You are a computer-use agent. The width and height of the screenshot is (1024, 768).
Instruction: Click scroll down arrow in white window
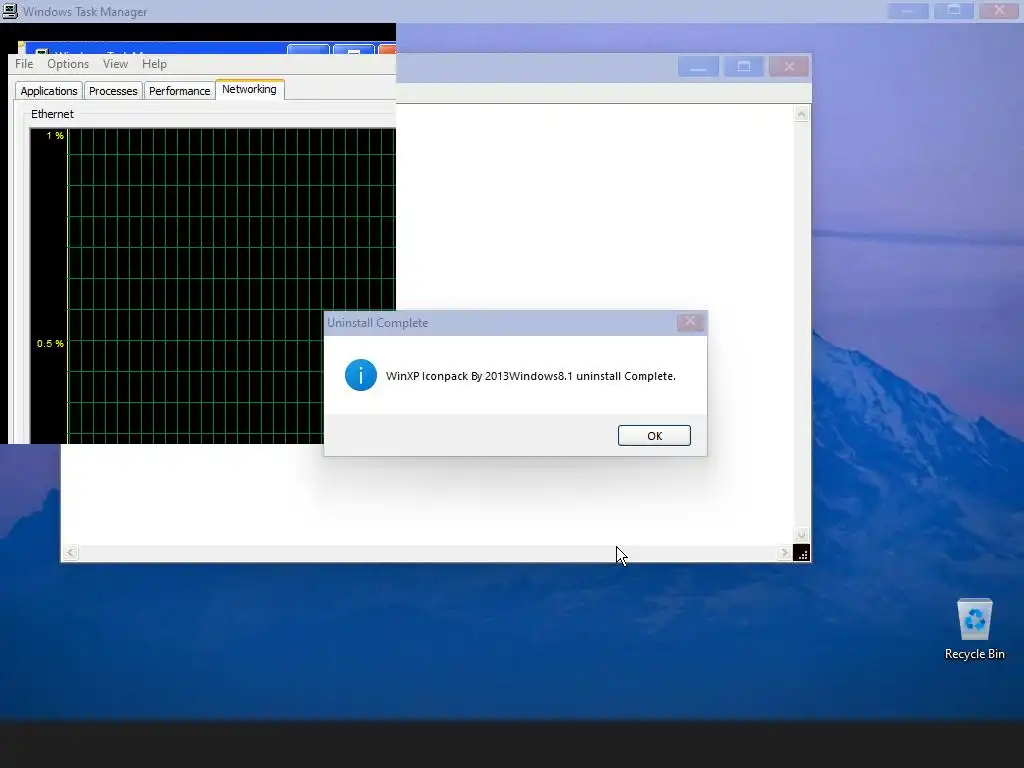[801, 536]
